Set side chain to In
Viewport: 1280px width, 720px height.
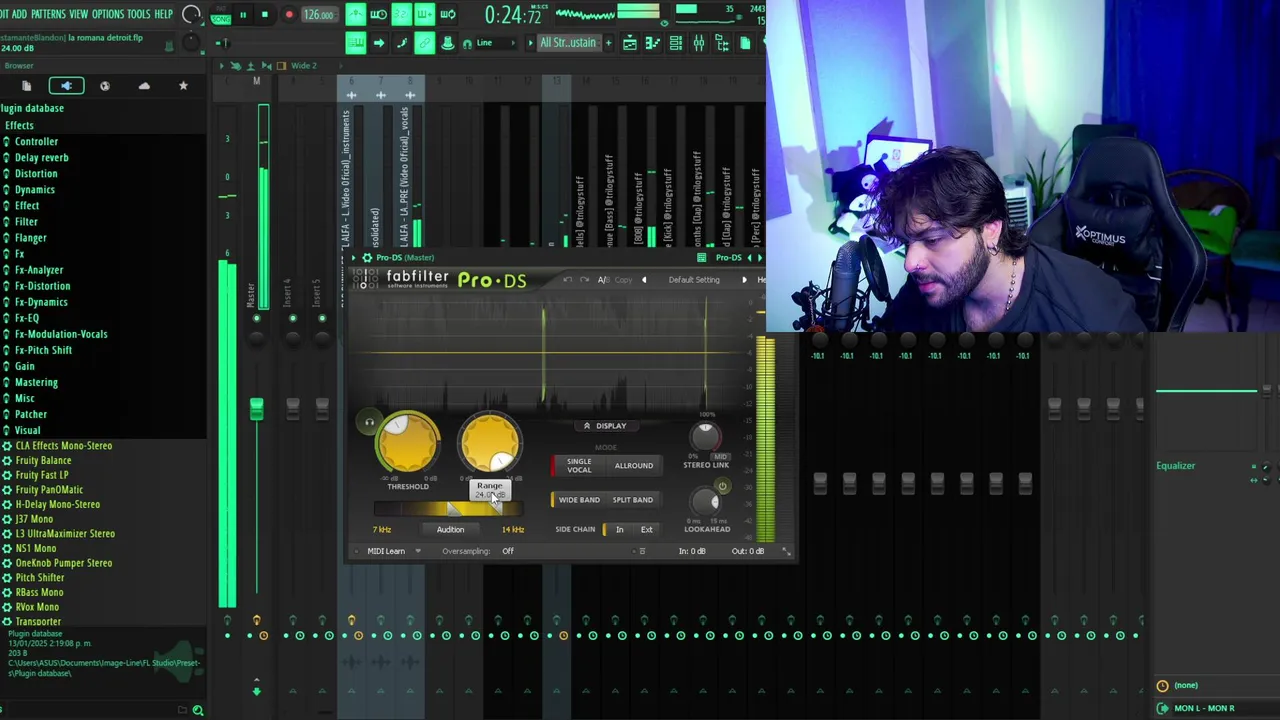(x=619, y=529)
